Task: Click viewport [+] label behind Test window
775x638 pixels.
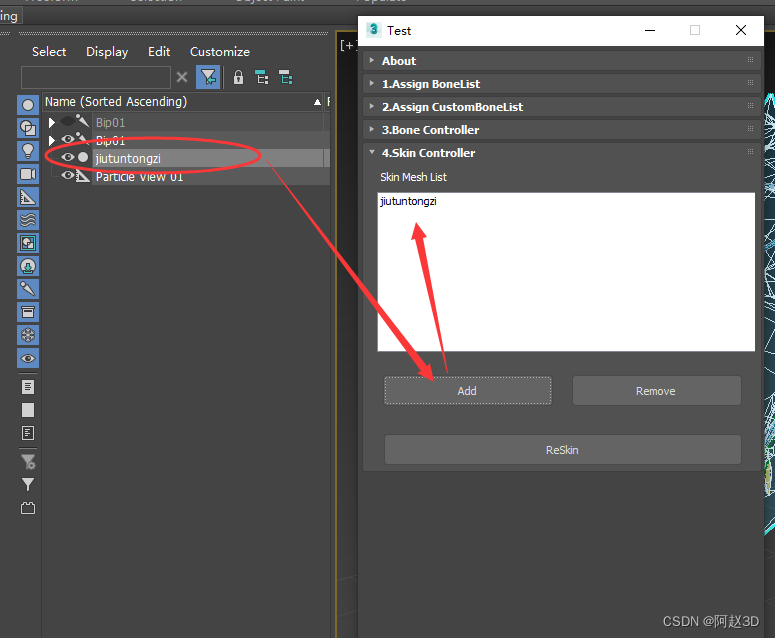Action: click(x=348, y=45)
